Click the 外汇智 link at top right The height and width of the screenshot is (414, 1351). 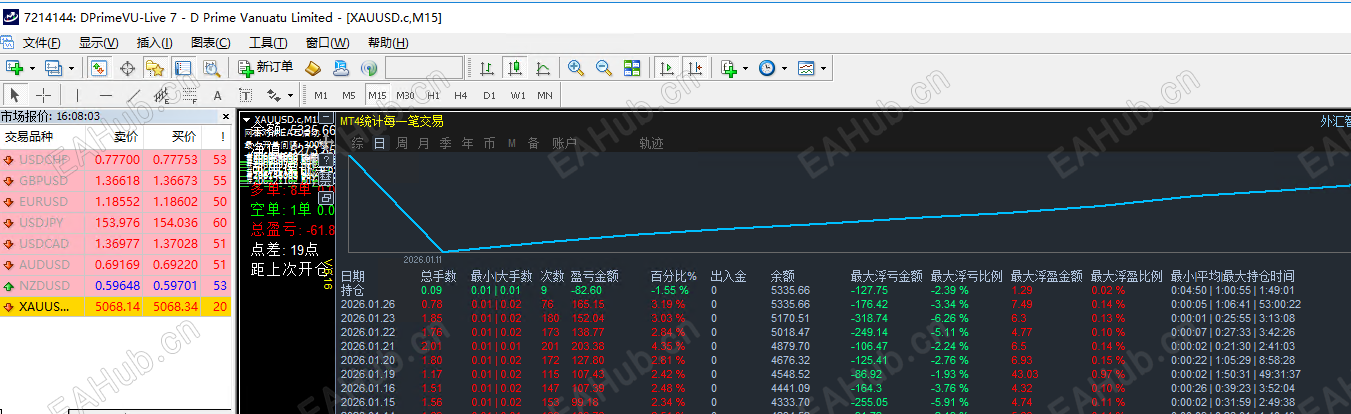click(1335, 121)
